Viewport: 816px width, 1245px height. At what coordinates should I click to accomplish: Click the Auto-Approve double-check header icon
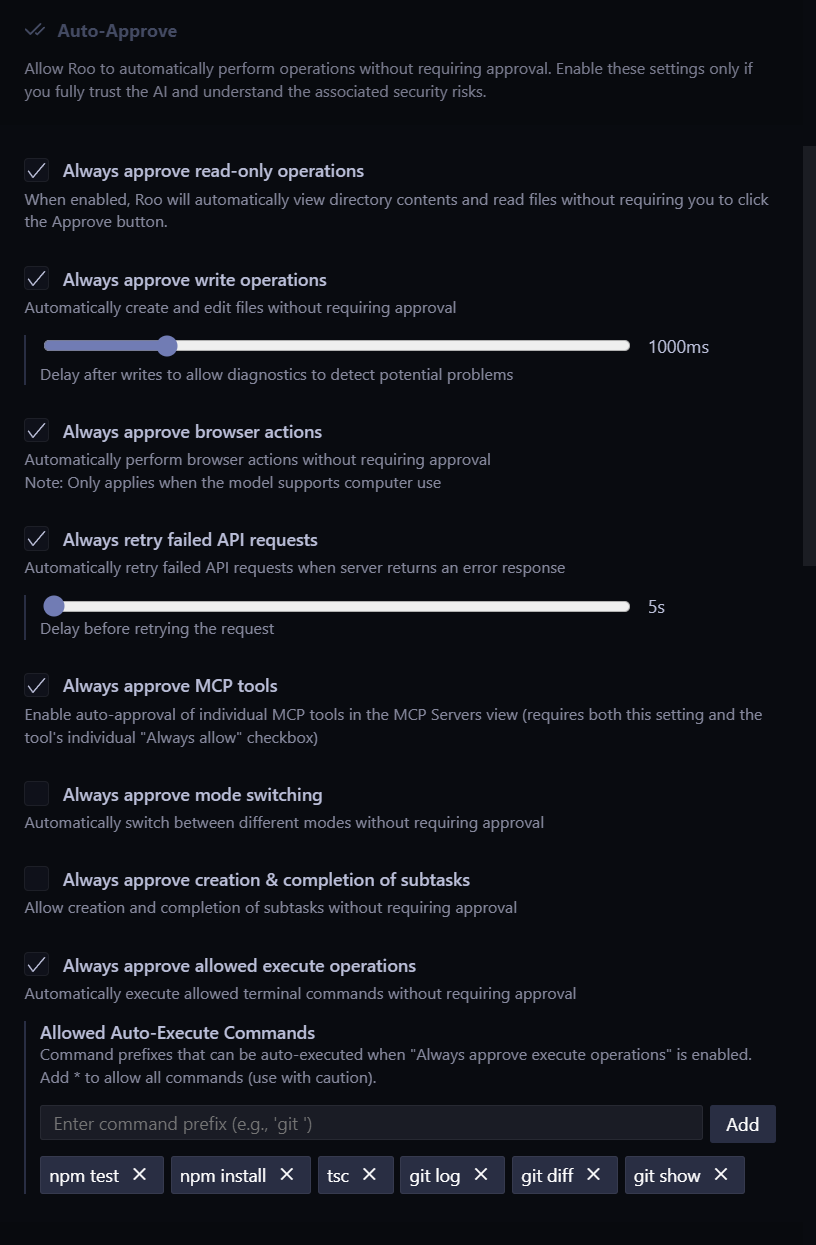tap(36, 31)
